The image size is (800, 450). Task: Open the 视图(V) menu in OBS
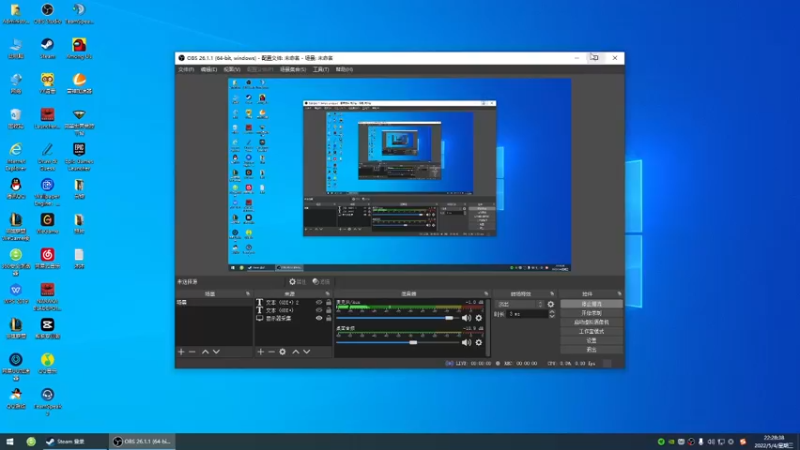(232, 69)
